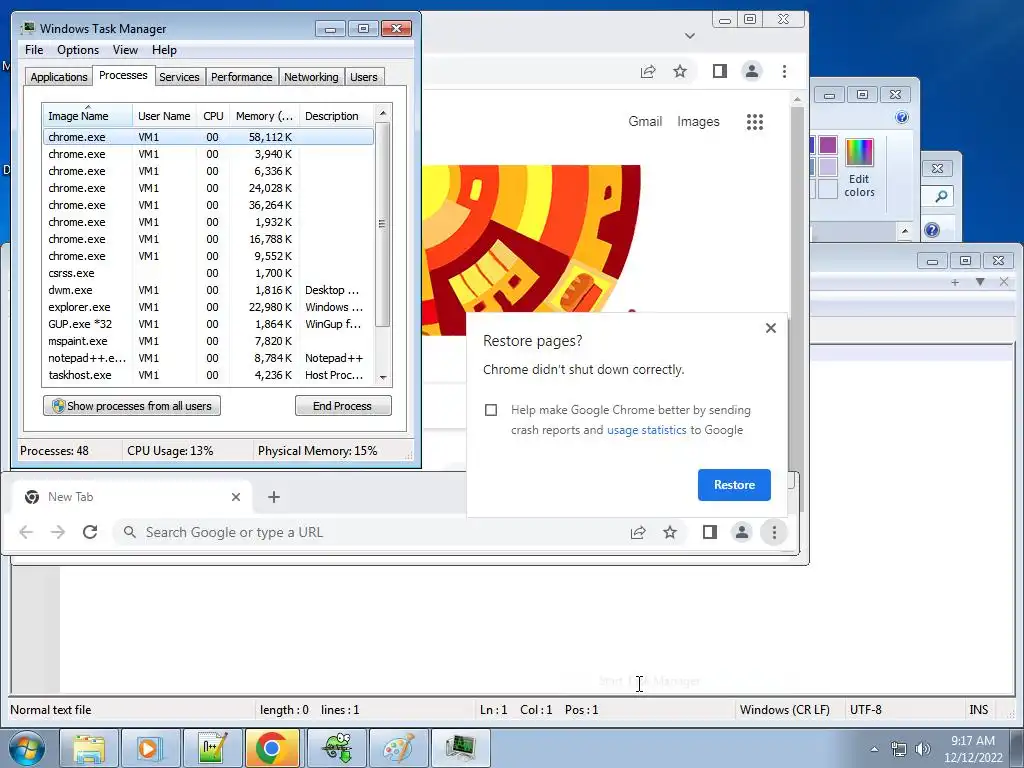1024x768 pixels.
Task: Show hidden tray icons arrow
Action: click(874, 749)
